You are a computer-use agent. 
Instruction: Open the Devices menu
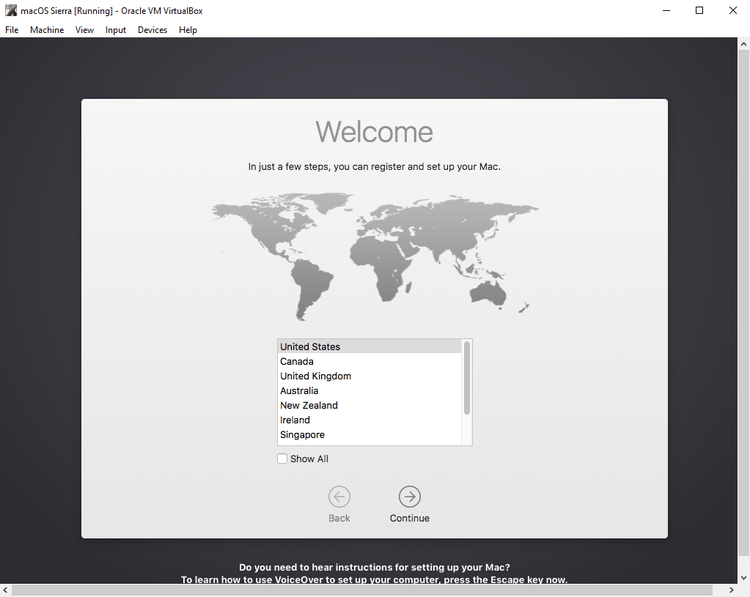click(x=152, y=30)
